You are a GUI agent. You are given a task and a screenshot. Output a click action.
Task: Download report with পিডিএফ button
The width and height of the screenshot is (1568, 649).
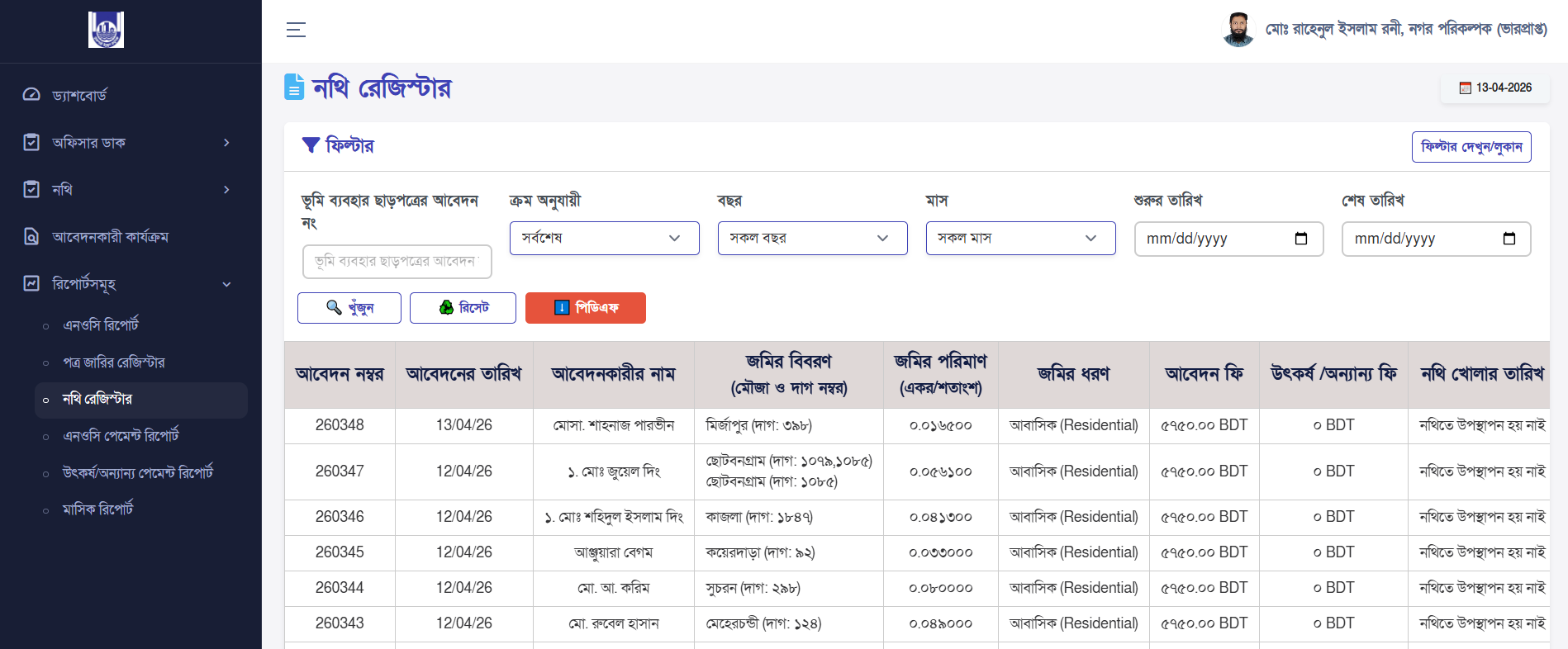pos(585,308)
